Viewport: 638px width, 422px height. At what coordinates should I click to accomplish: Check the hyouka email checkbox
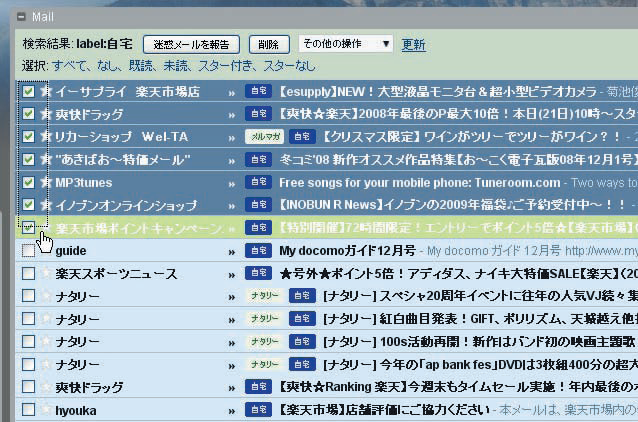click(x=28, y=409)
